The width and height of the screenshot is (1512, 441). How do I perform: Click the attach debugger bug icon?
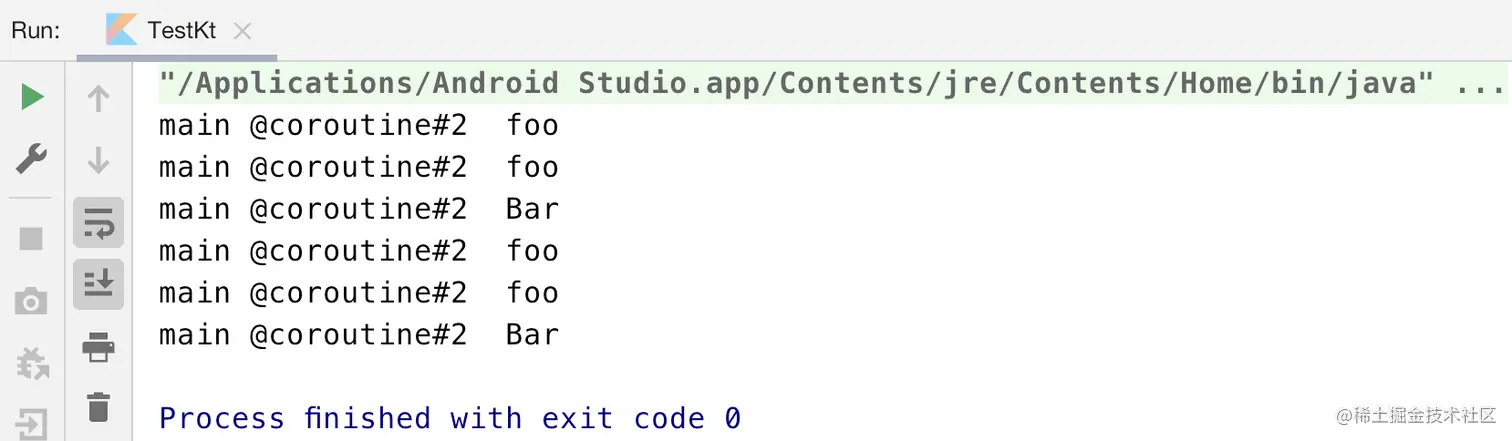(x=32, y=363)
